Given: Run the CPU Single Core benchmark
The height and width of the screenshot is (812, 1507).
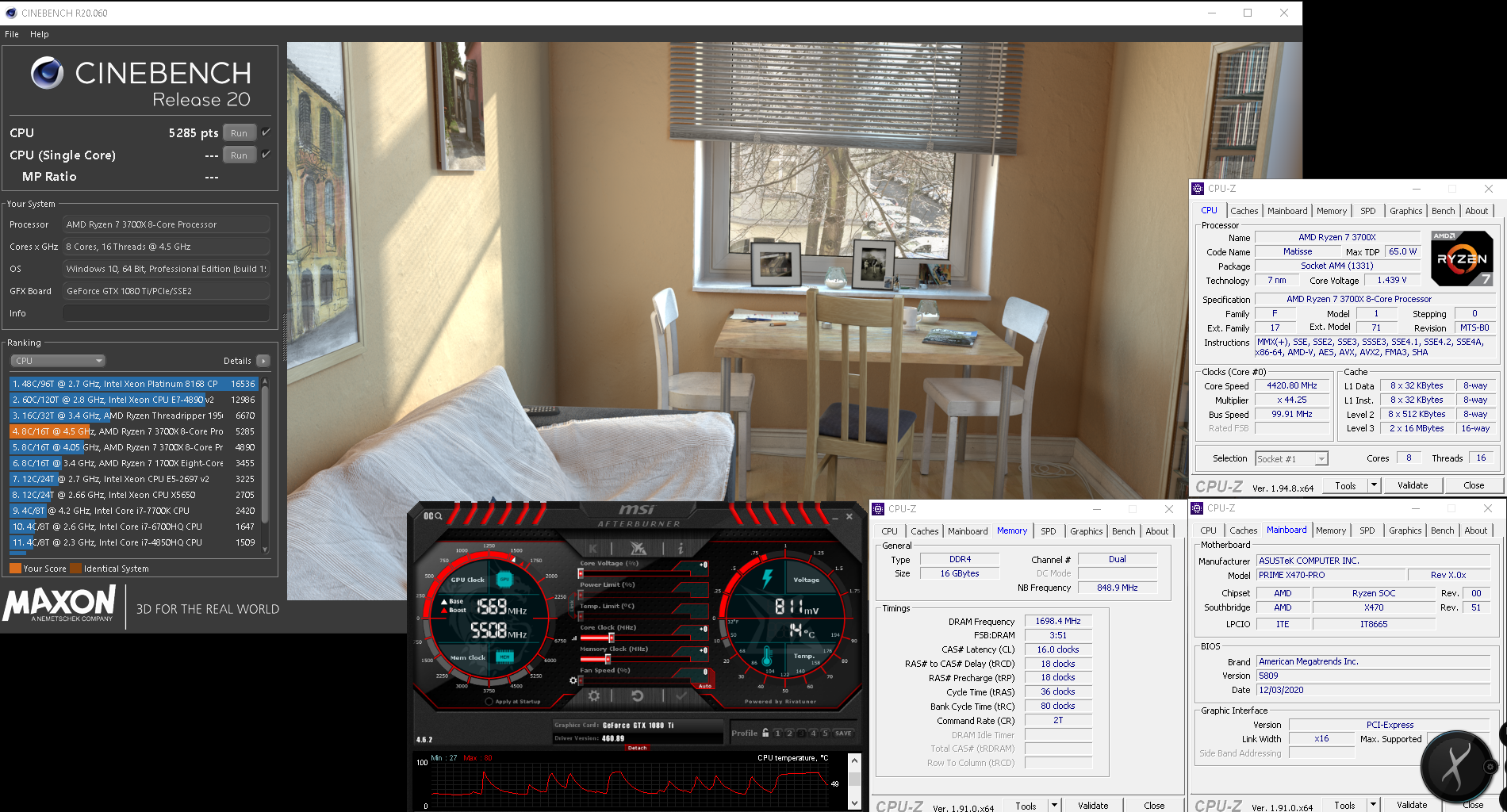Looking at the screenshot, I should (240, 155).
